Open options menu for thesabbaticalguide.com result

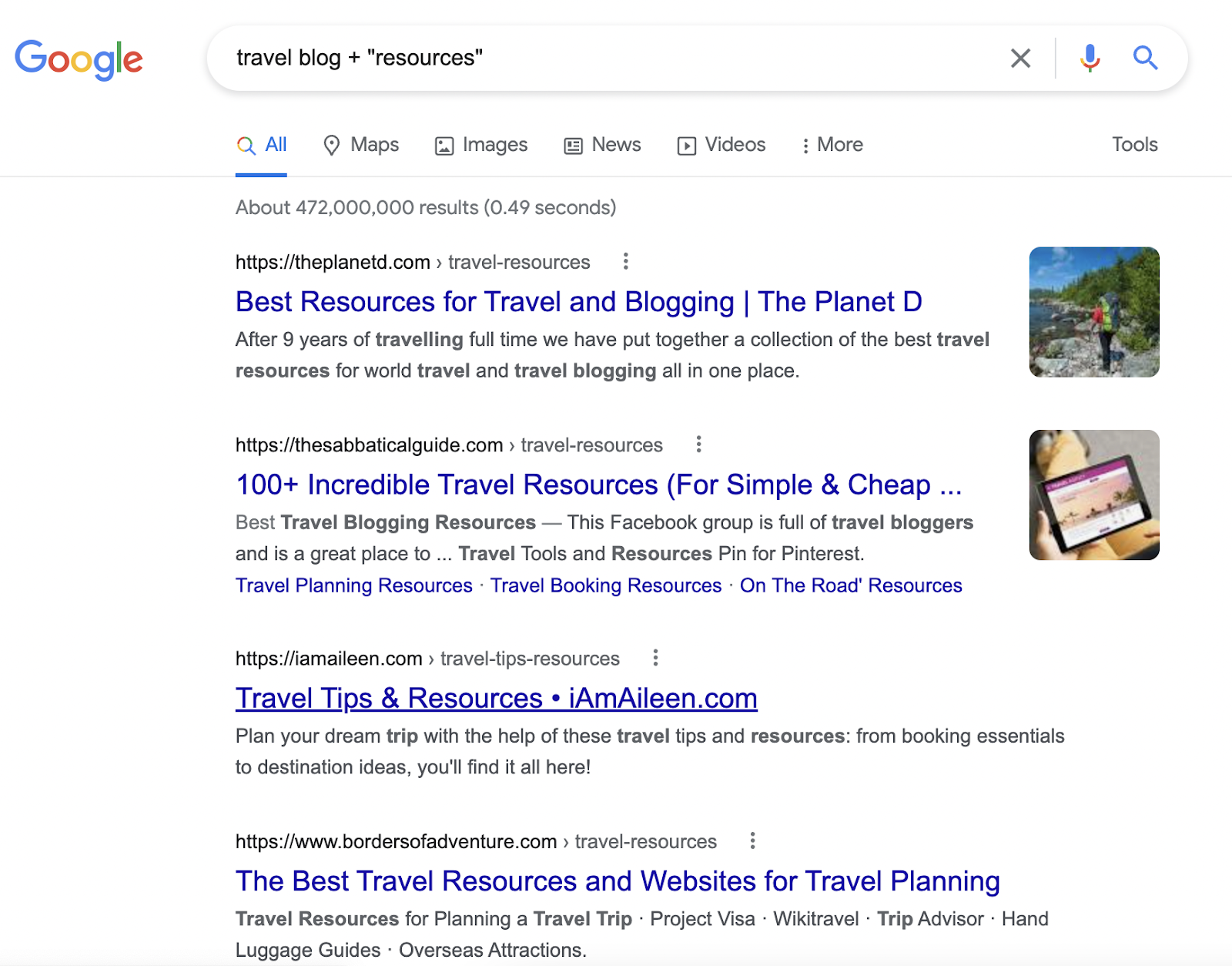tap(698, 444)
